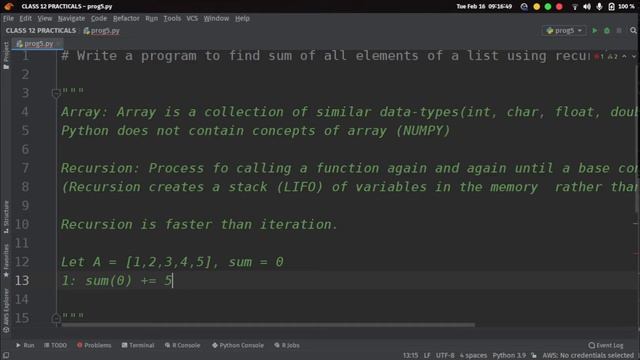
Task: Change the LF line separator
Action: point(427,356)
